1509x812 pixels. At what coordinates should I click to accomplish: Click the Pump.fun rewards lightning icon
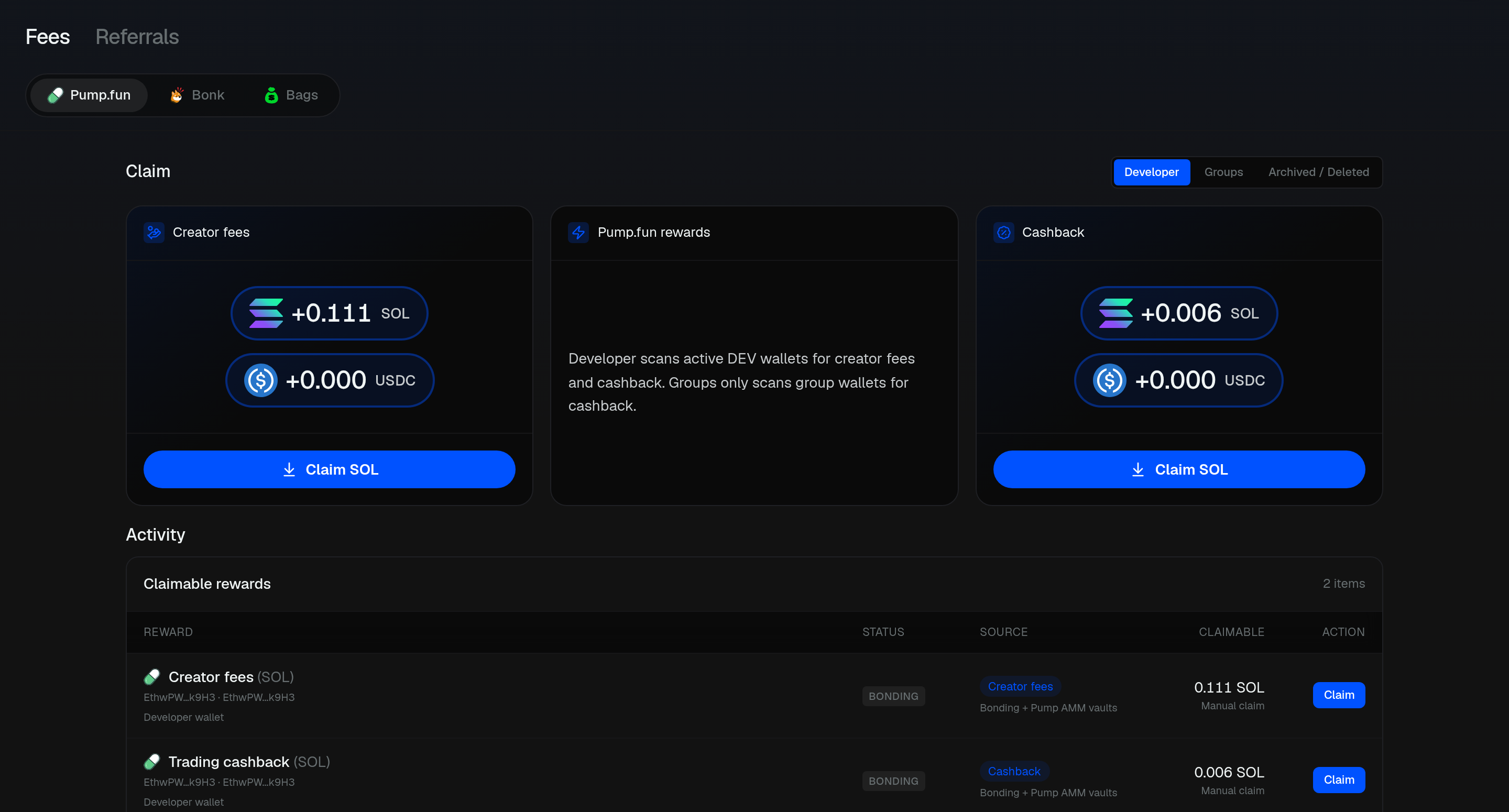coord(578,233)
